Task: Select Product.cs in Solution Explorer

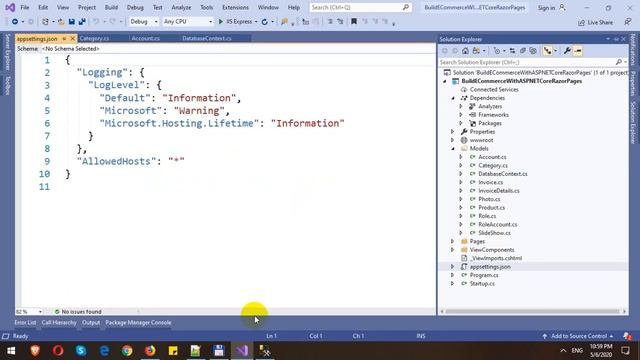Action: coord(491,208)
